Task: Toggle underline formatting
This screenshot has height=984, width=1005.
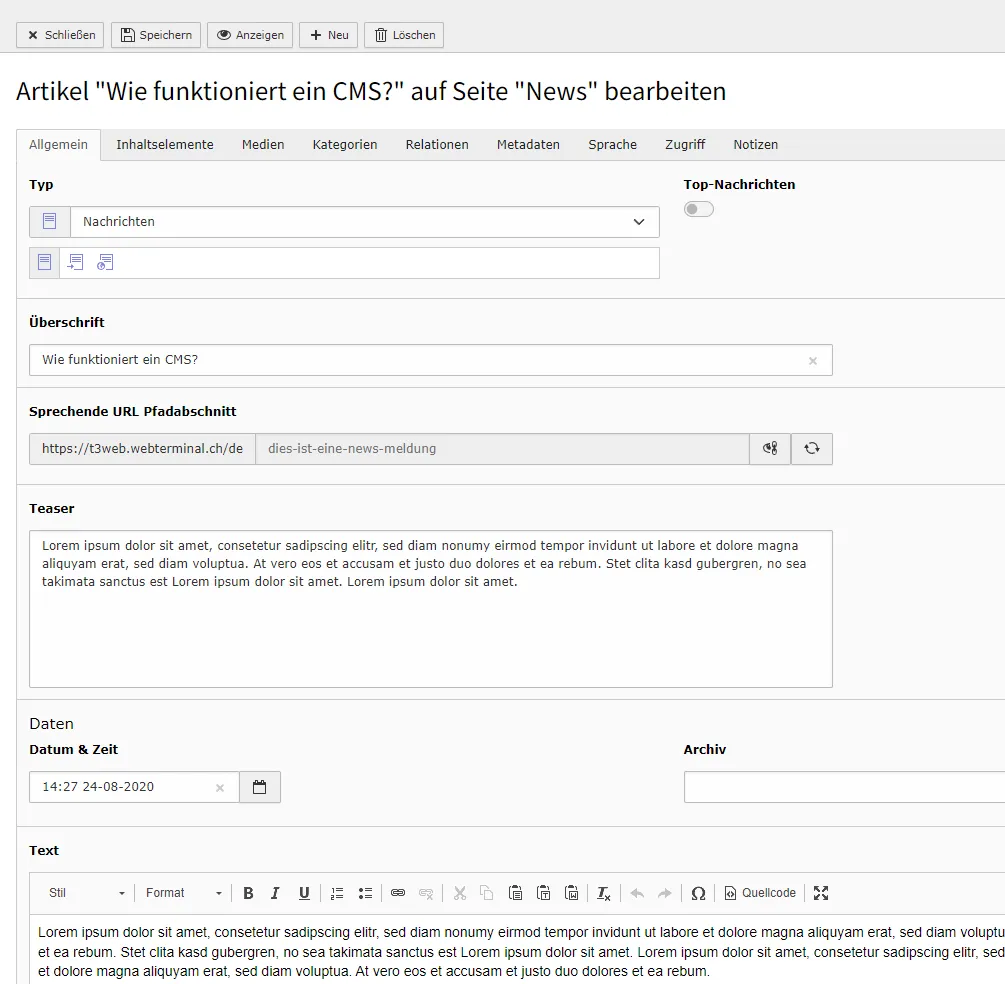Action: [304, 893]
